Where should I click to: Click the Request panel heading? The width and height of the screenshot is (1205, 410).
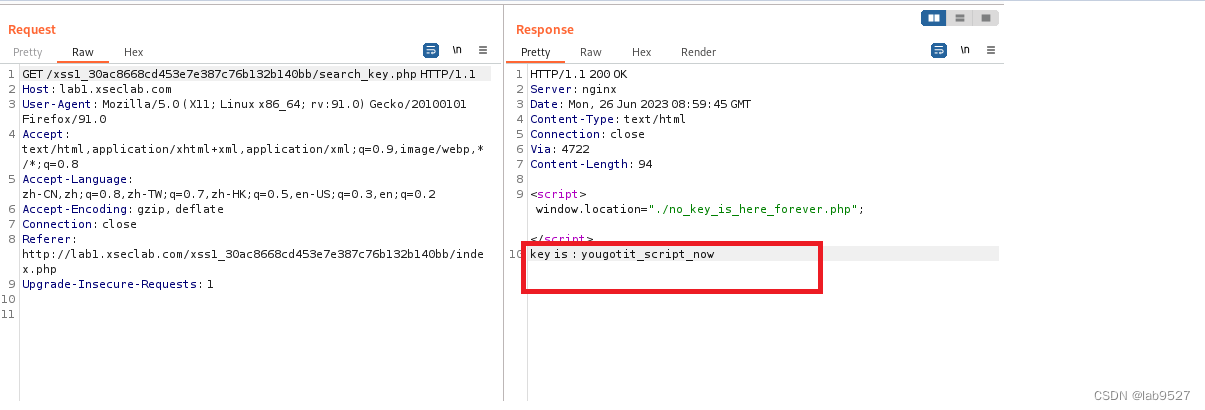point(32,30)
